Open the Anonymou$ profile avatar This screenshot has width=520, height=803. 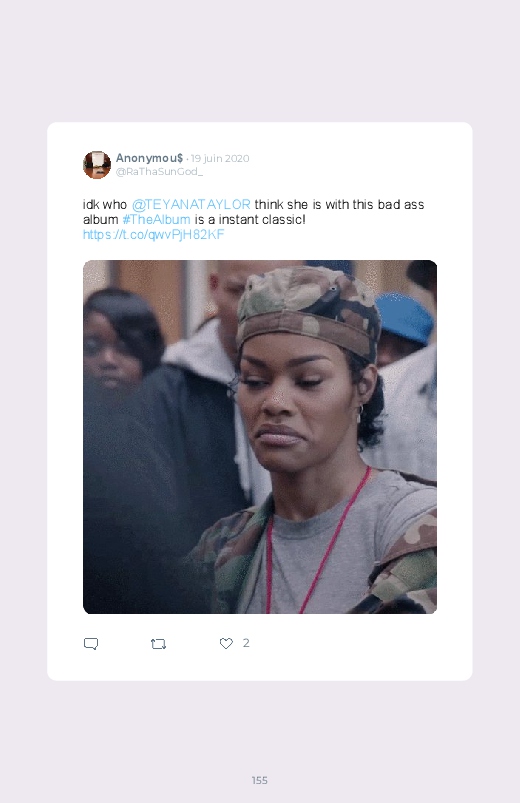(97, 165)
